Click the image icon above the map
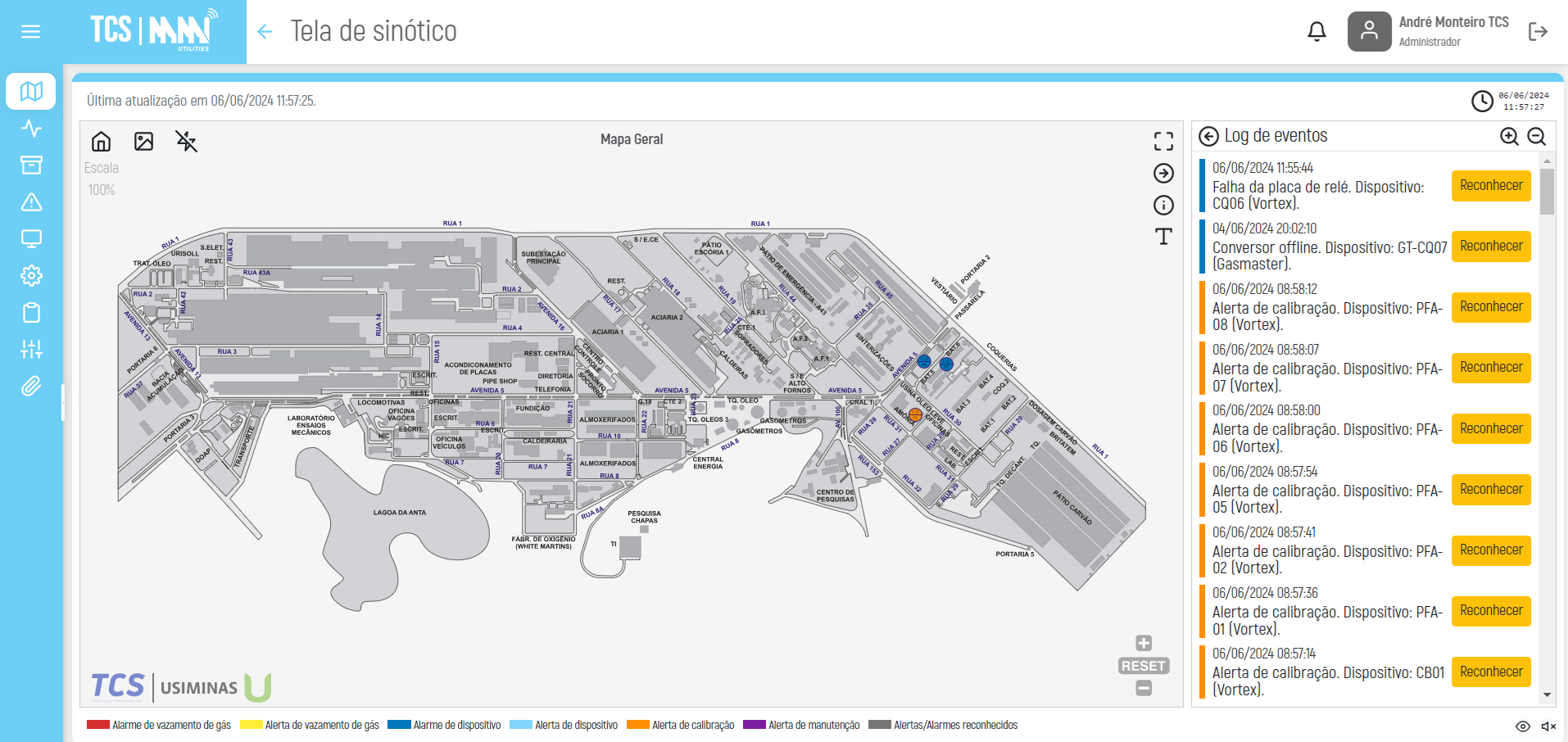 144,142
